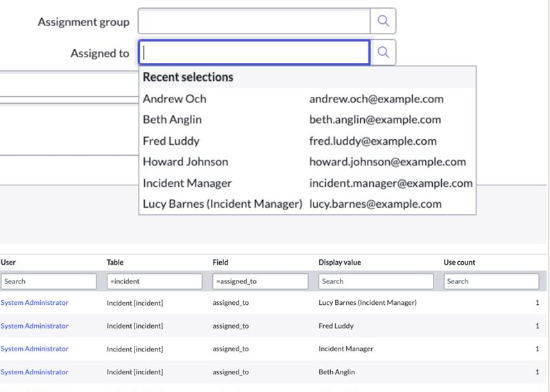
Task: Sort by the User column header
Action: point(8,262)
